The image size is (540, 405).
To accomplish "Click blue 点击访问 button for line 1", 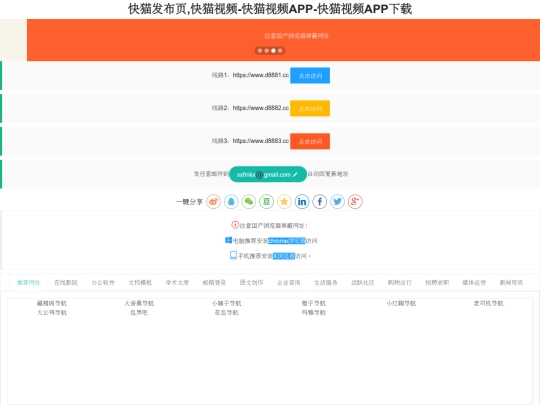I will [310, 75].
